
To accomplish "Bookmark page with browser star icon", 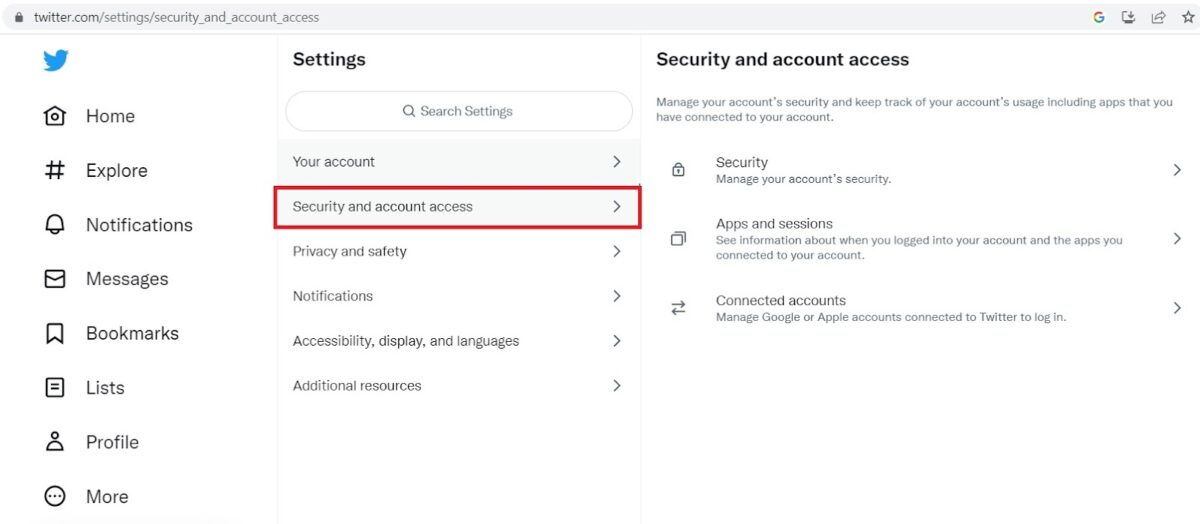I will click(x=1188, y=17).
